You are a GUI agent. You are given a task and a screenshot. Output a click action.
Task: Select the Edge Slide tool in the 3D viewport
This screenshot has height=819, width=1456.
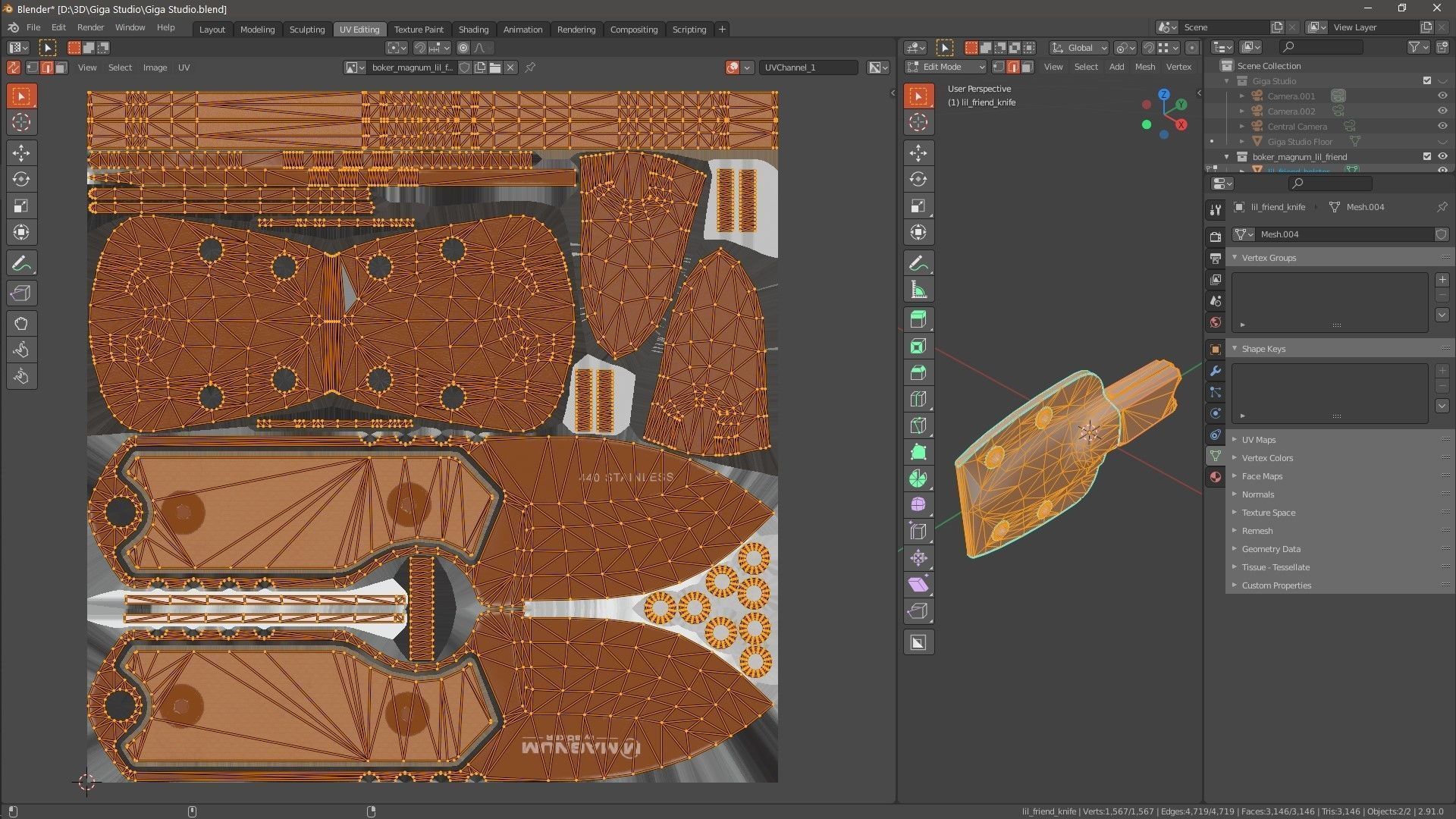click(918, 532)
